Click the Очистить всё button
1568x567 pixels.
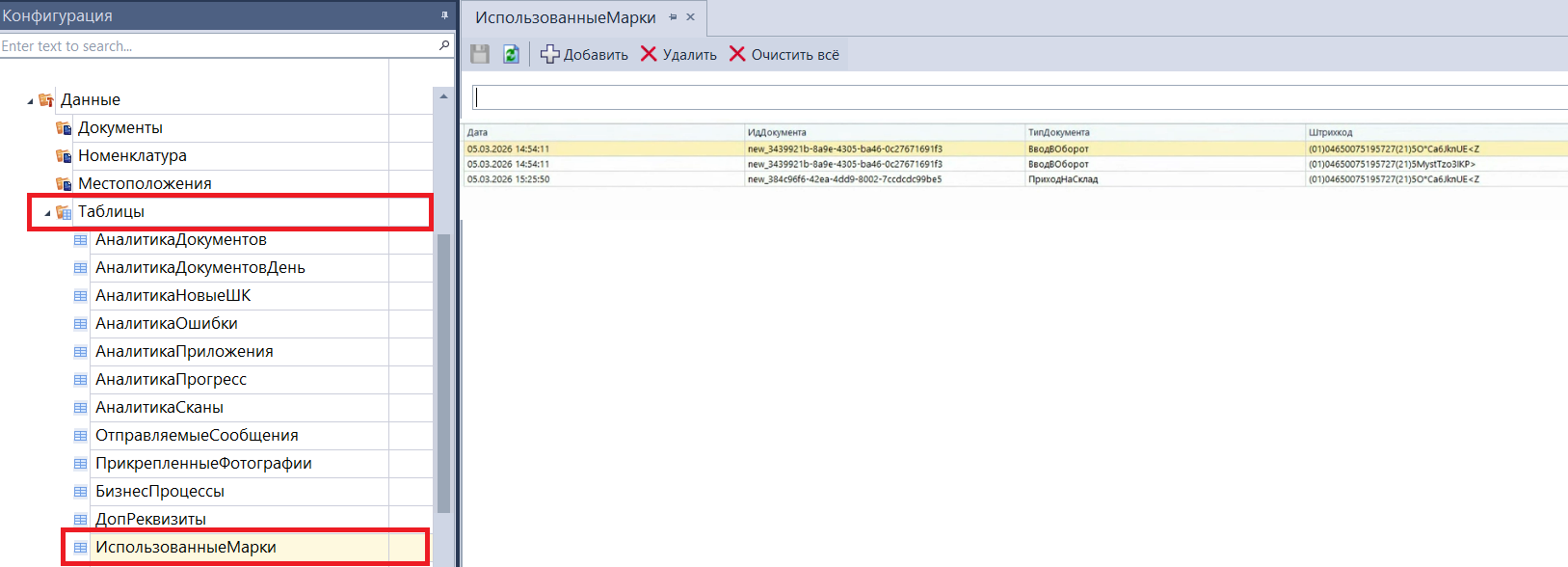784,54
